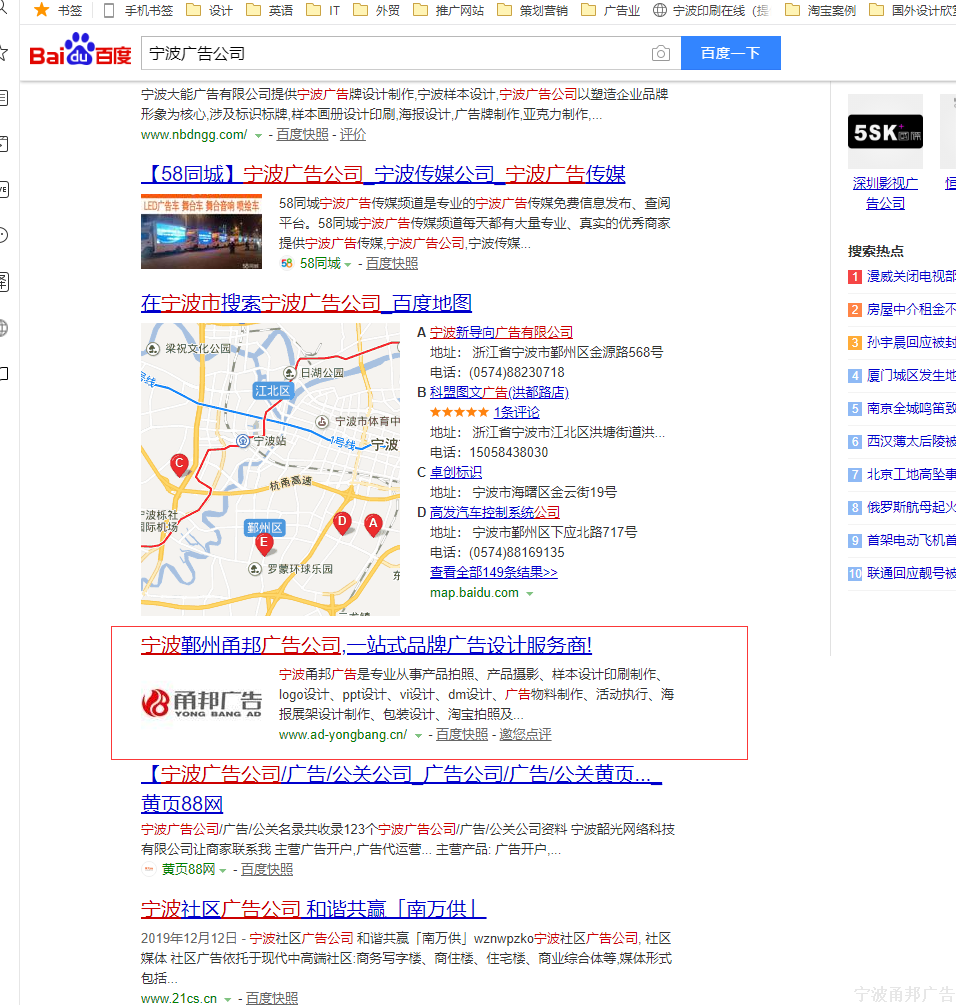Open the IT bookmark folder
Screen dimensions: 956x1005
tap(324, 10)
